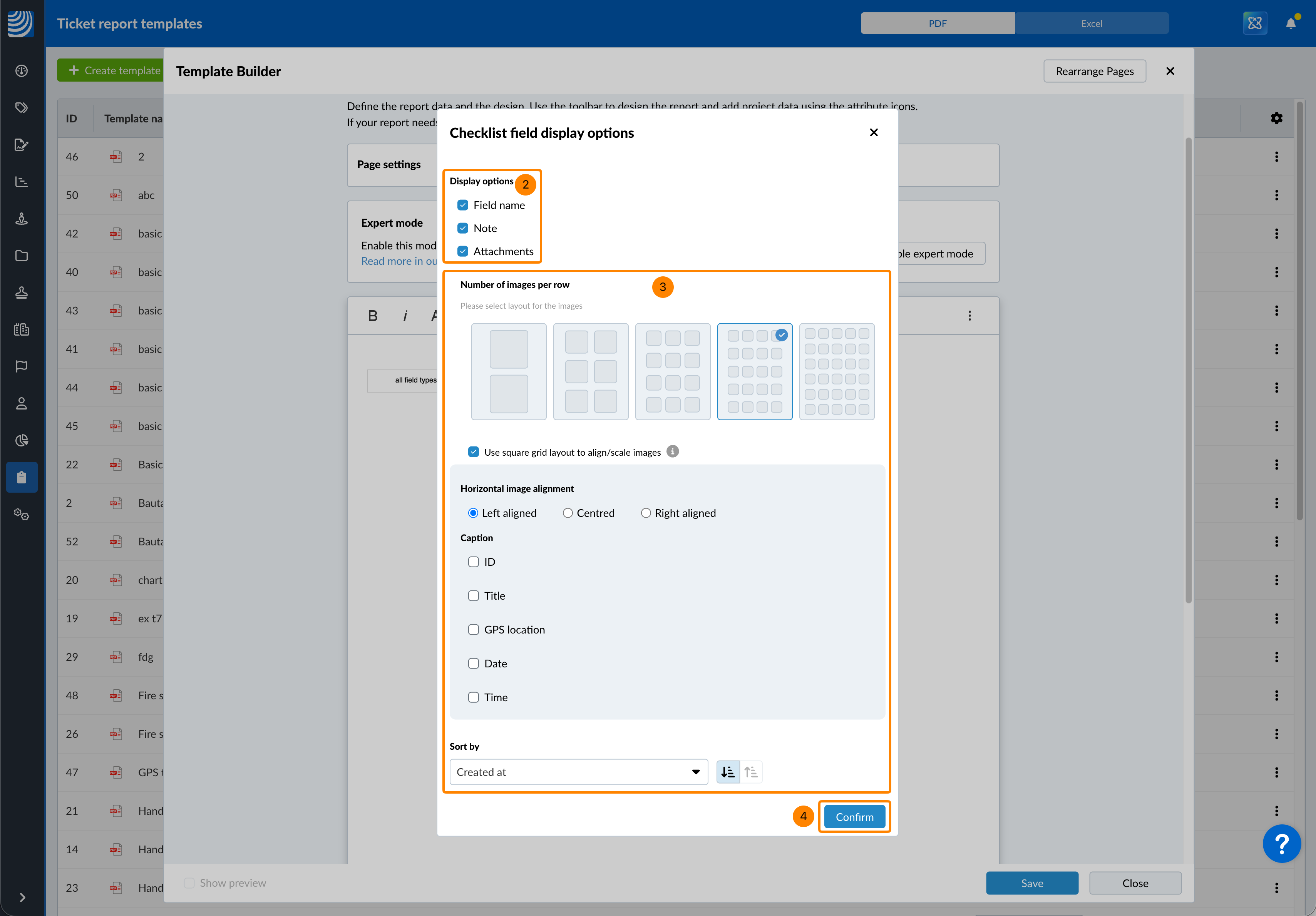Switch to the PDF tab

[937, 23]
